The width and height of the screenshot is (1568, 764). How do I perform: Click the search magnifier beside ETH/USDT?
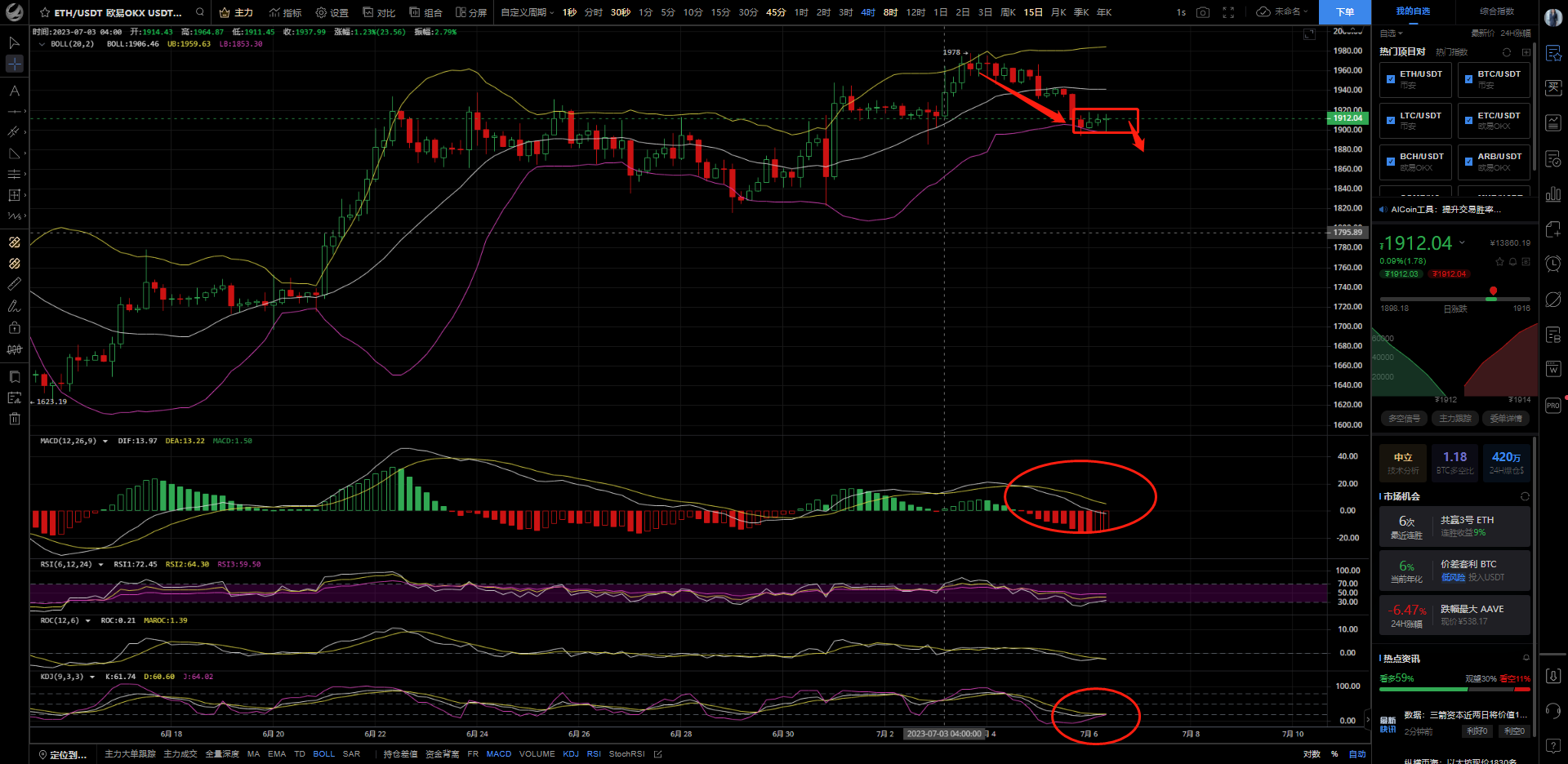(x=200, y=12)
